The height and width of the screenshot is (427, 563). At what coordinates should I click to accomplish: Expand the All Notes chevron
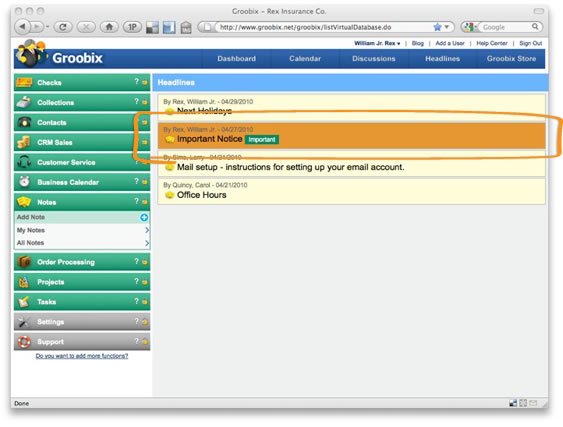point(147,243)
